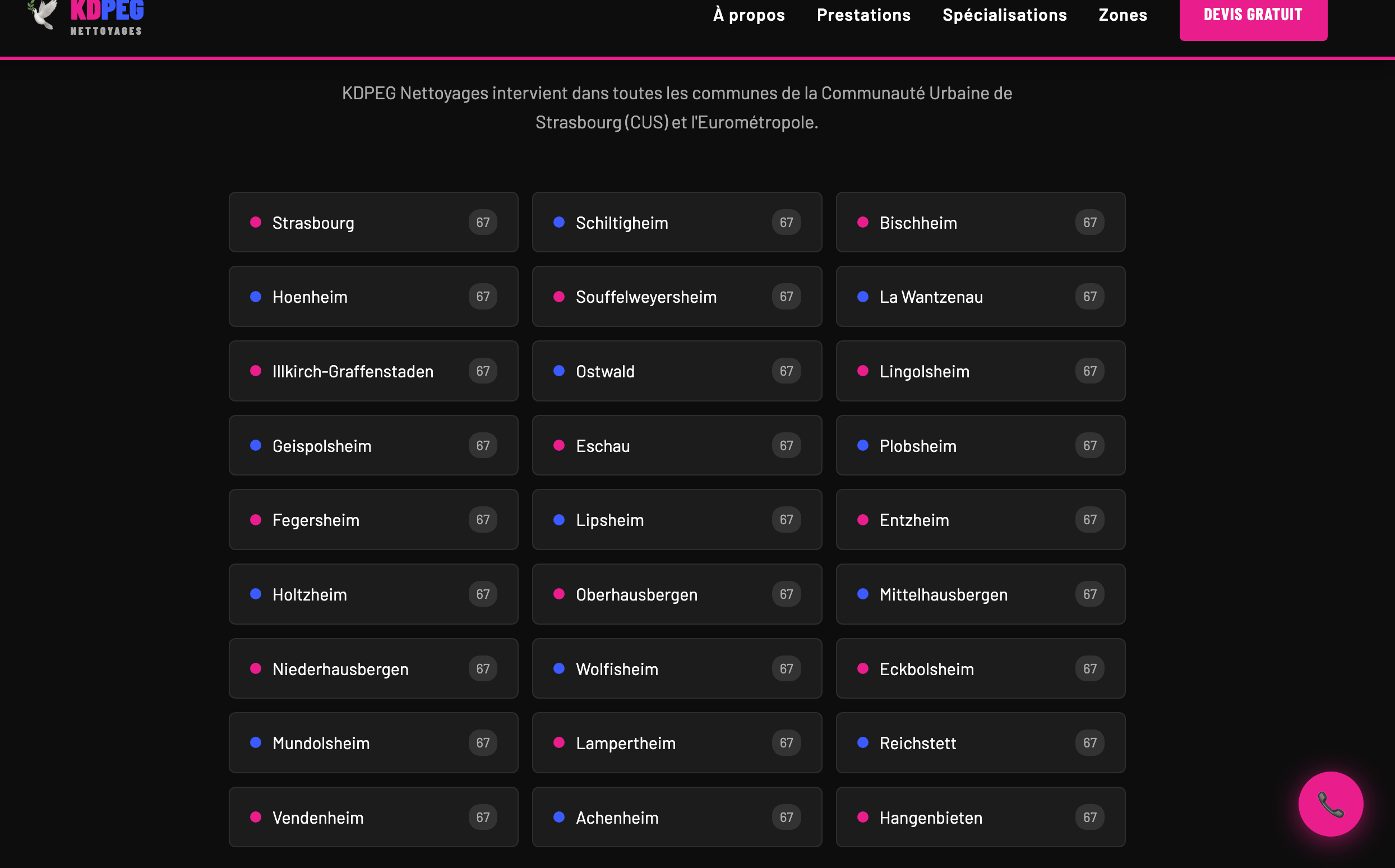This screenshot has height=868, width=1395.
Task: Click the KDPEG Nettoyages brand name
Action: [x=107, y=17]
